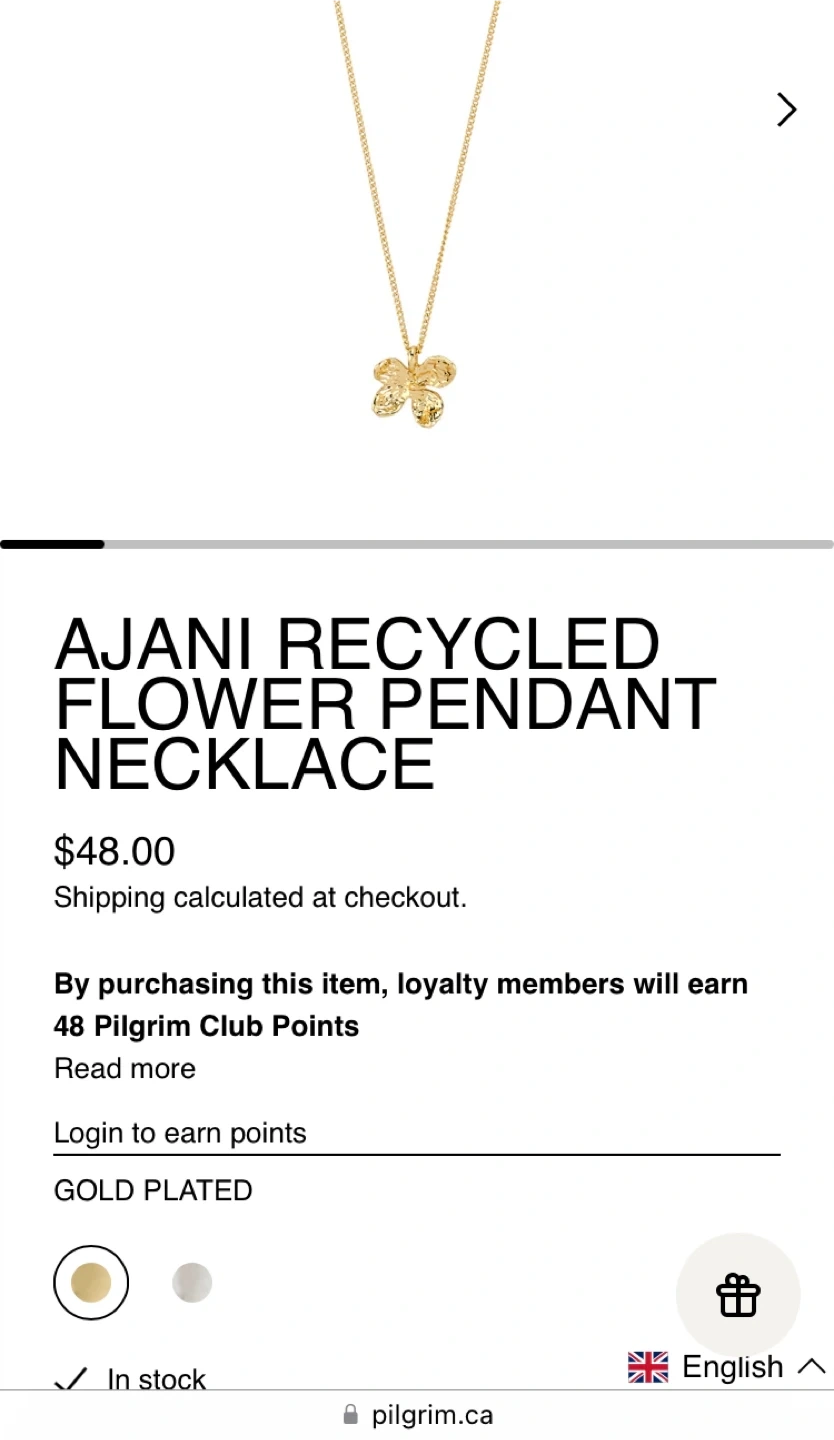Screen dimensions: 834x1440
Task: Expand the English language selector
Action: click(732, 1367)
